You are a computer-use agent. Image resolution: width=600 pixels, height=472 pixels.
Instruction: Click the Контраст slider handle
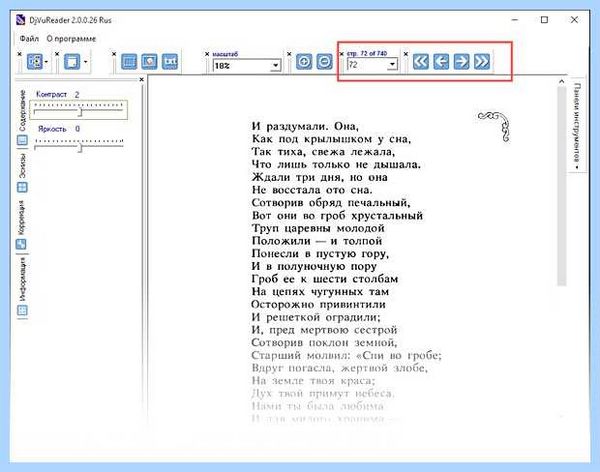pyautogui.click(x=80, y=112)
